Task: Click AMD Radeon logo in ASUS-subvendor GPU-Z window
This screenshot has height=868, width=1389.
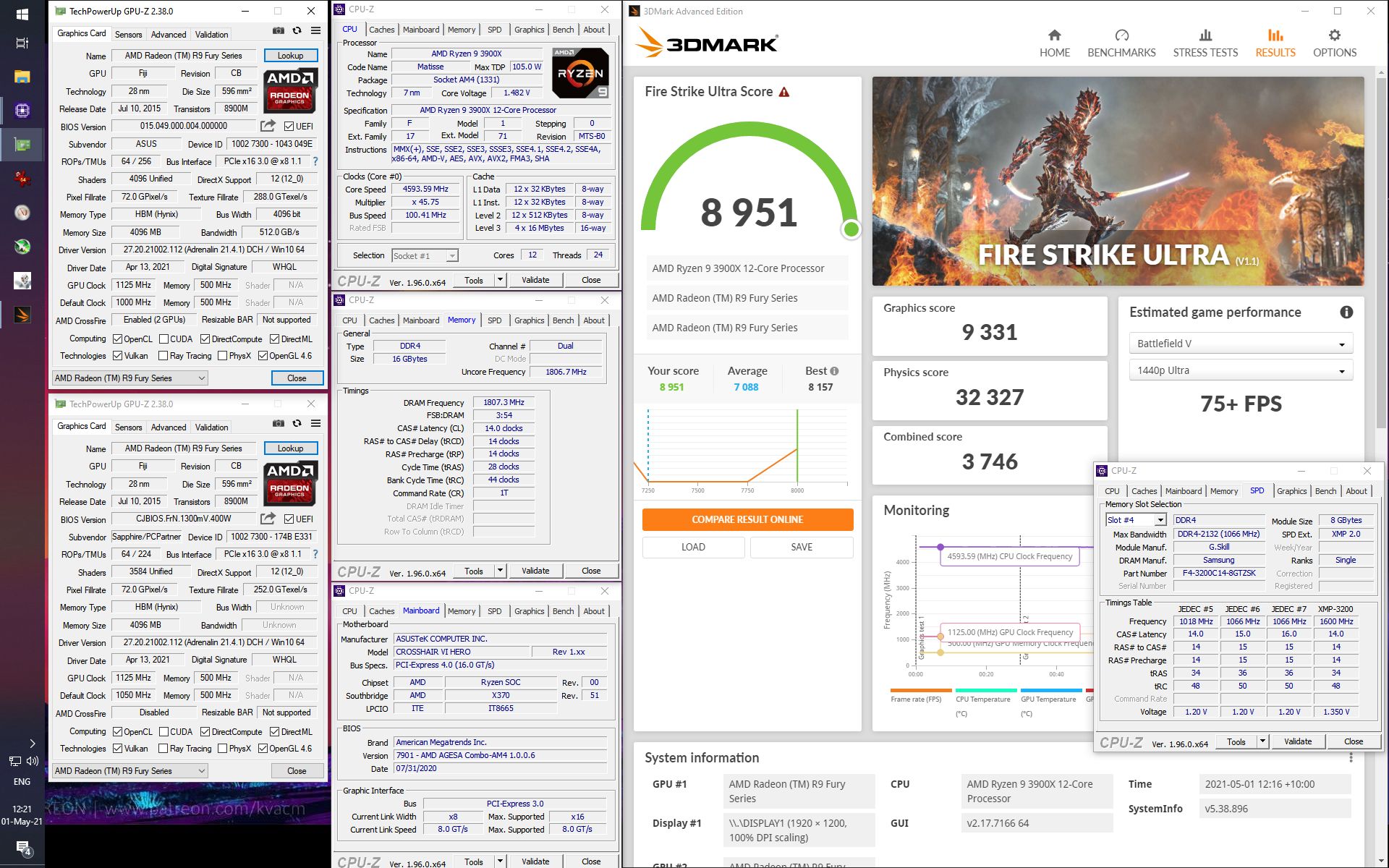Action: point(290,90)
